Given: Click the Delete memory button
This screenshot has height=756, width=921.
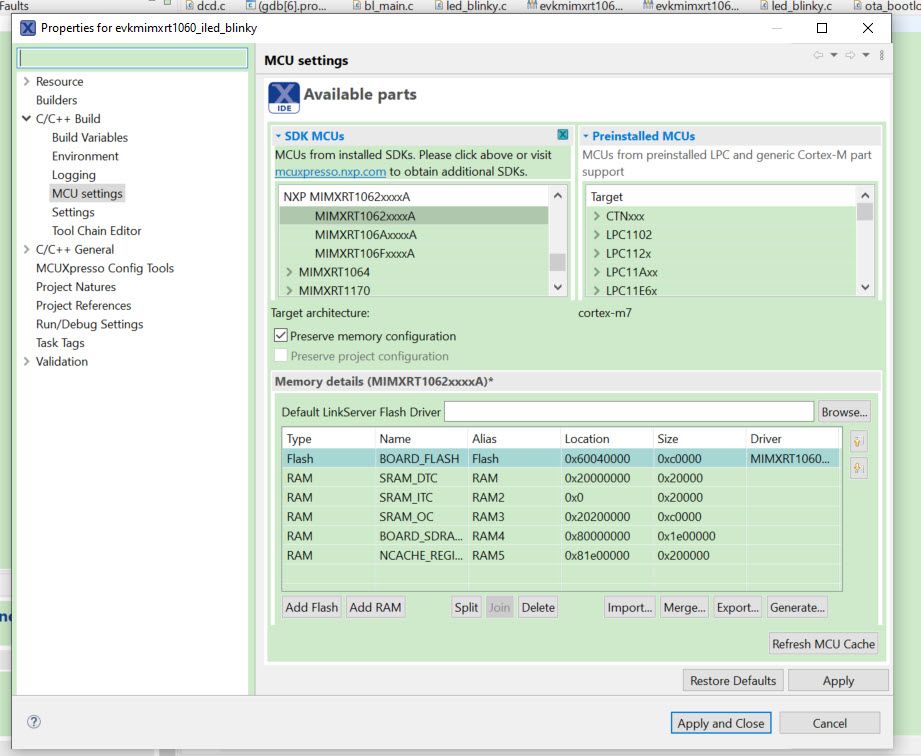Looking at the screenshot, I should coord(538,607).
